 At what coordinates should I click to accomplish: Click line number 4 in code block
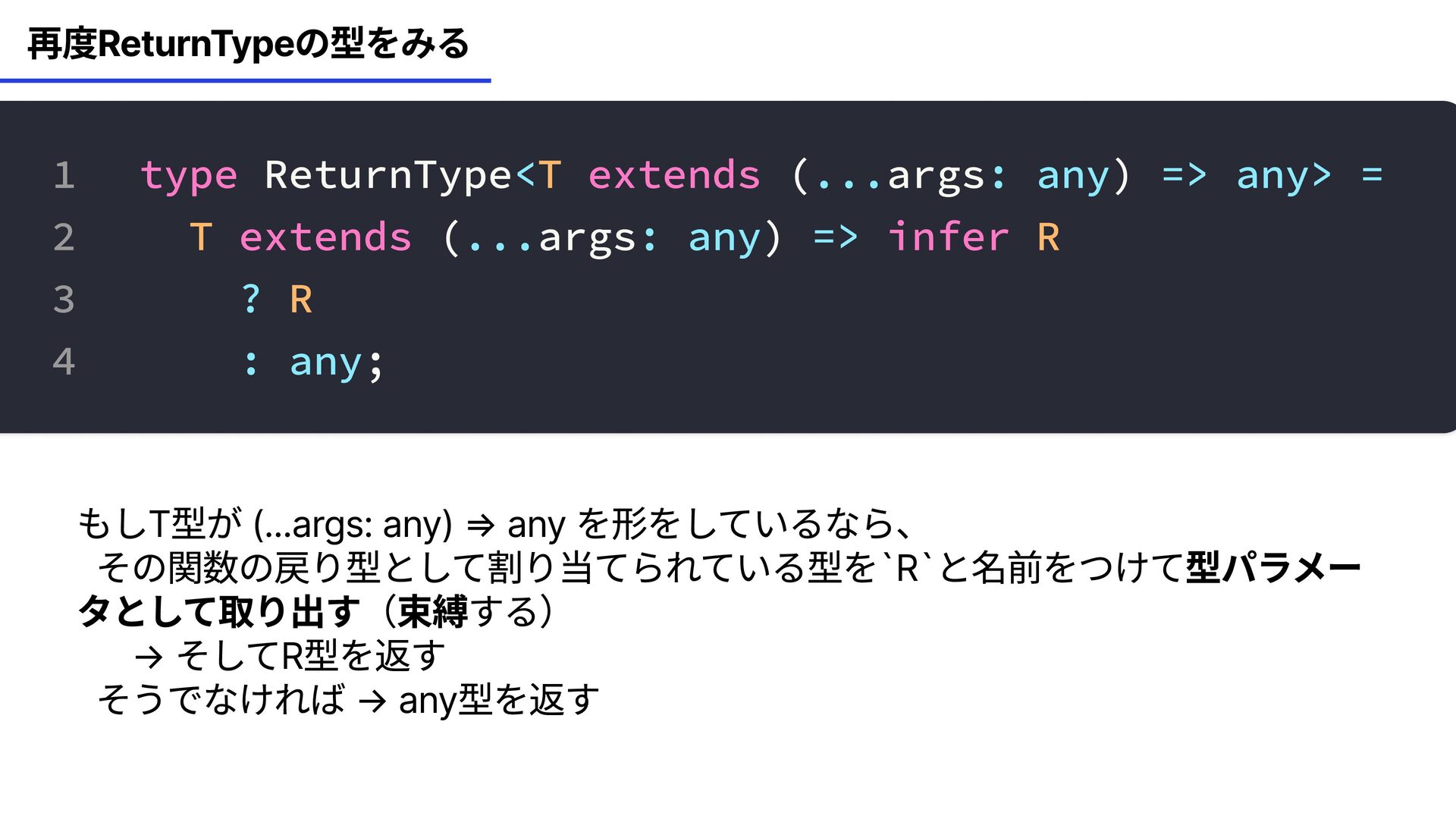tap(64, 362)
